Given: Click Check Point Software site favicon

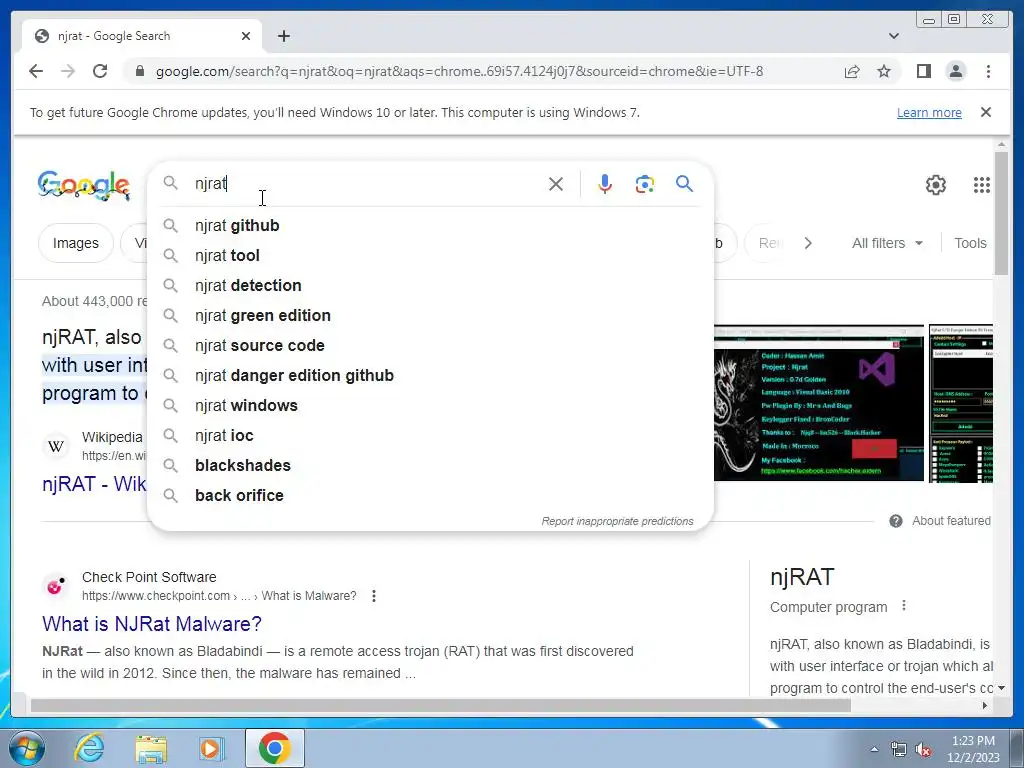Looking at the screenshot, I should 55,586.
